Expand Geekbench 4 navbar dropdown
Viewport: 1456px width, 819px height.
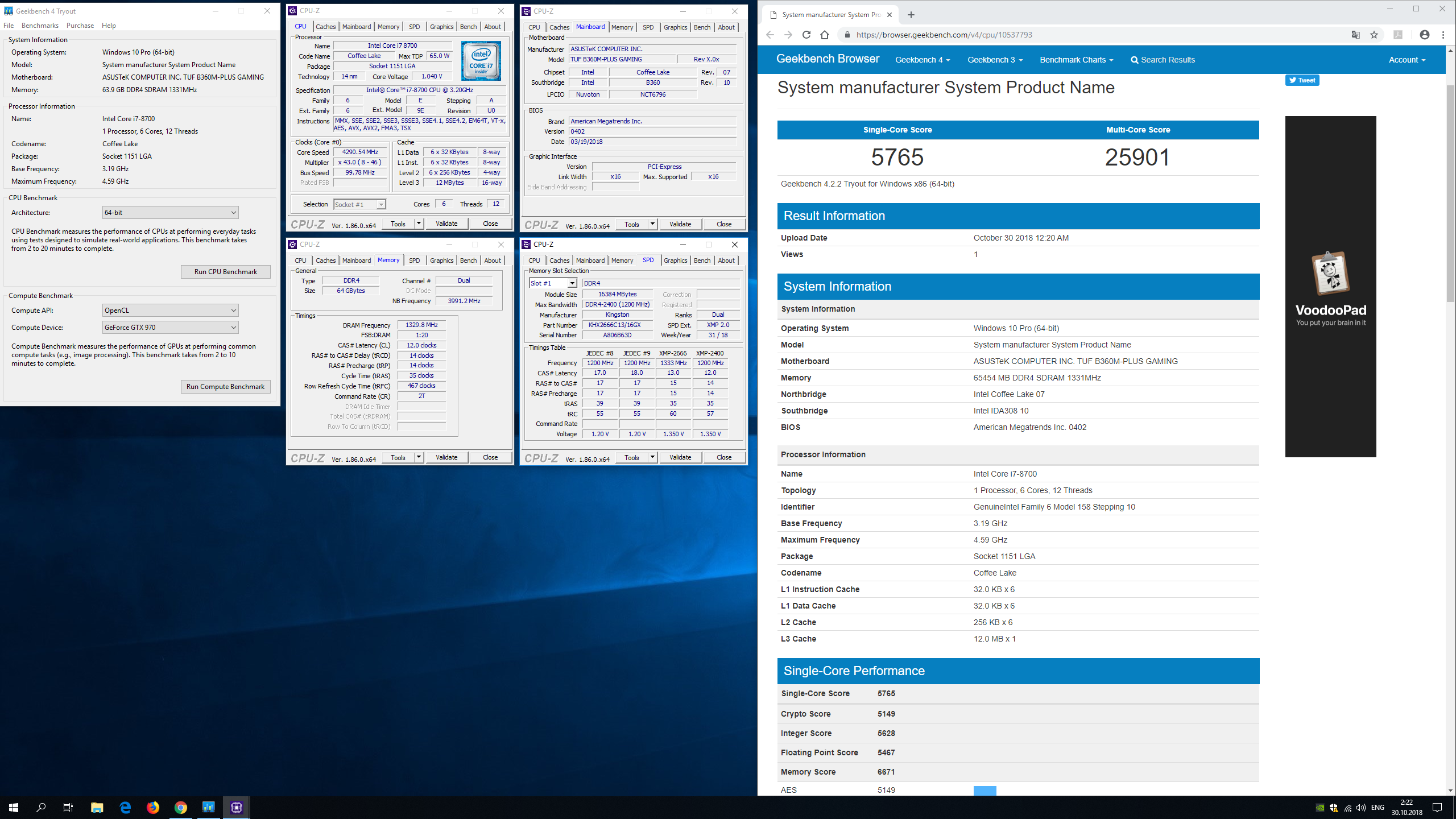coord(923,60)
